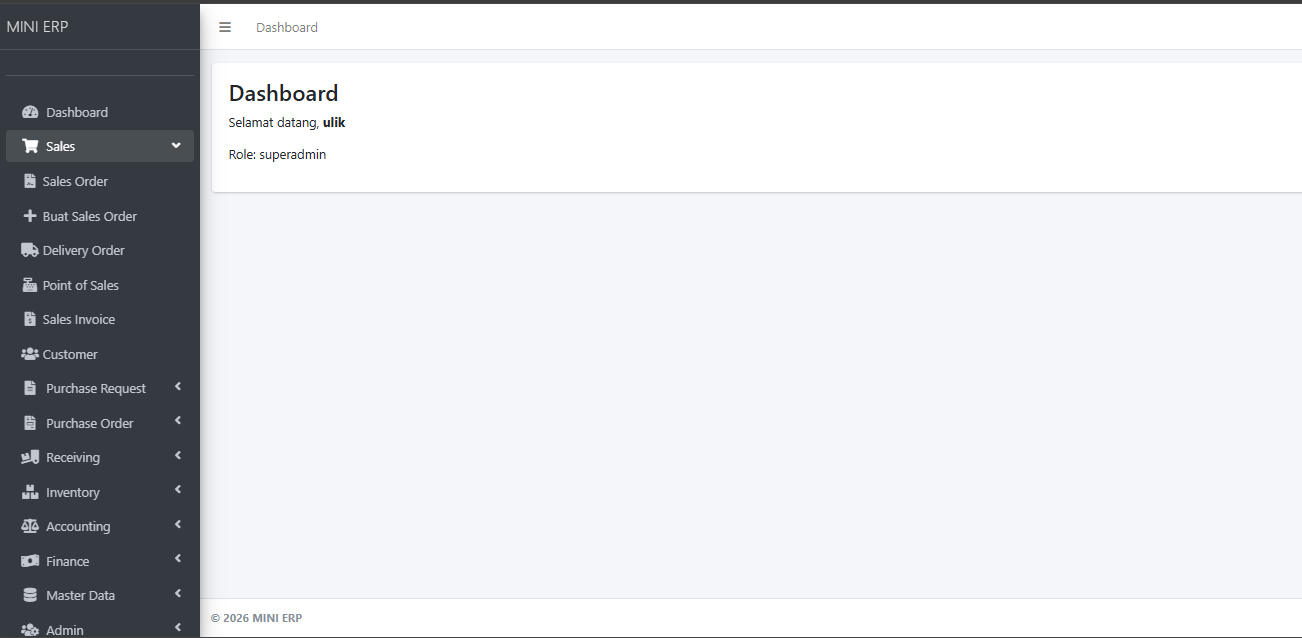Viewport: 1302px width, 638px height.
Task: Click the Accounting balance scale icon
Action: click(30, 526)
